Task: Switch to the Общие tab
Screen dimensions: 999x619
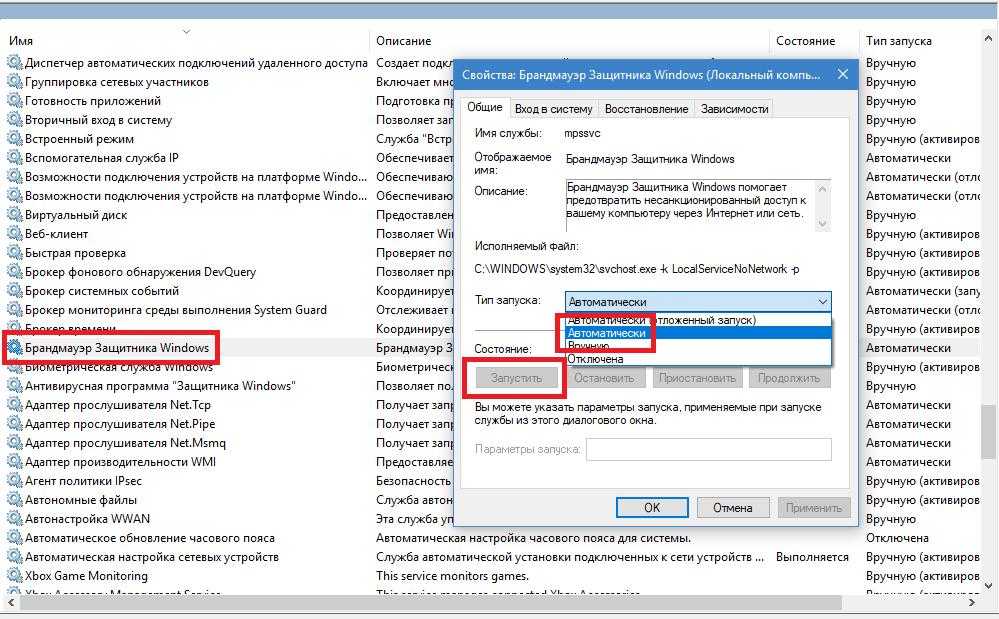Action: click(x=485, y=107)
